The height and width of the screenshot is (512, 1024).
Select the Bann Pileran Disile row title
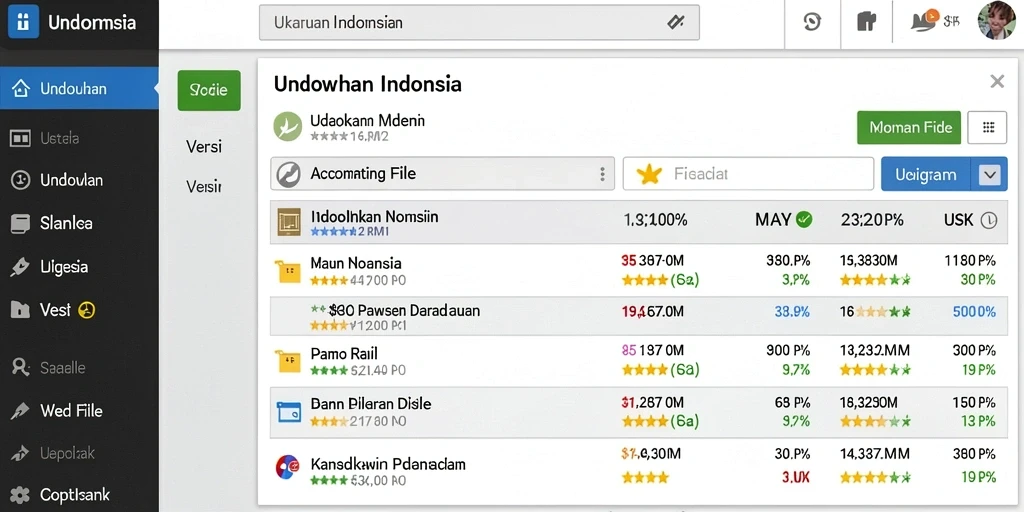(370, 404)
